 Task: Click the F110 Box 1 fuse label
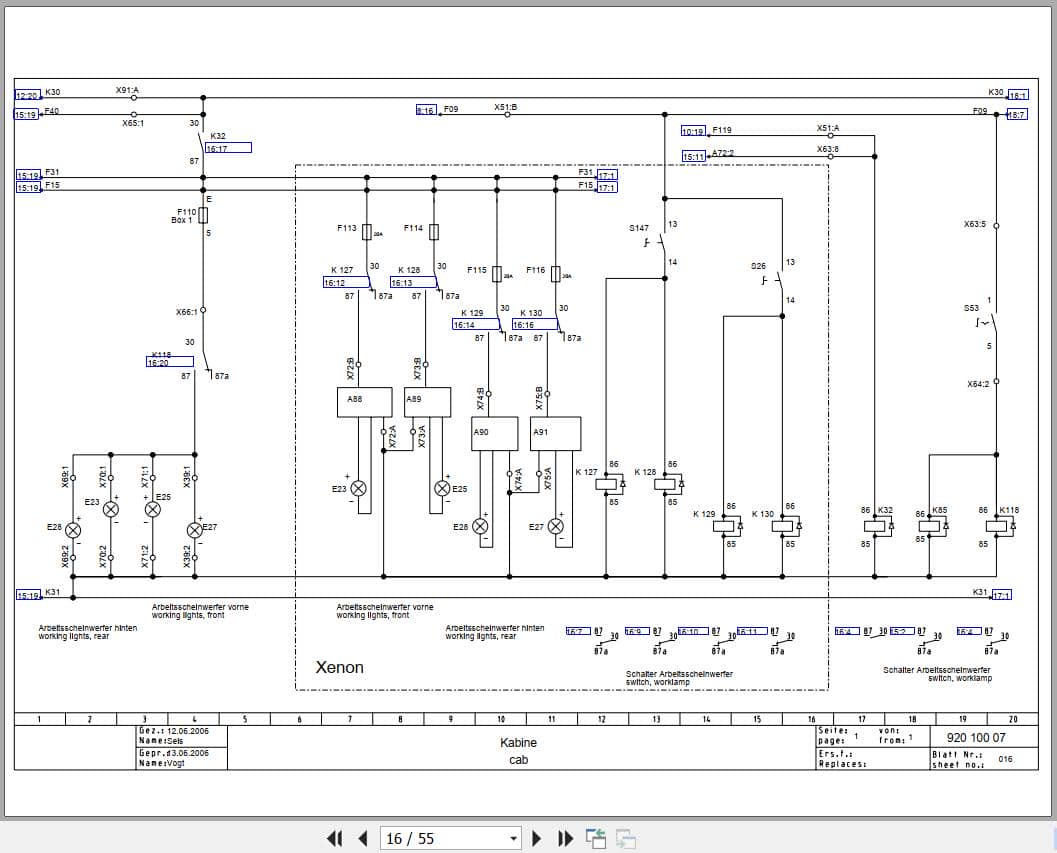[x=184, y=216]
